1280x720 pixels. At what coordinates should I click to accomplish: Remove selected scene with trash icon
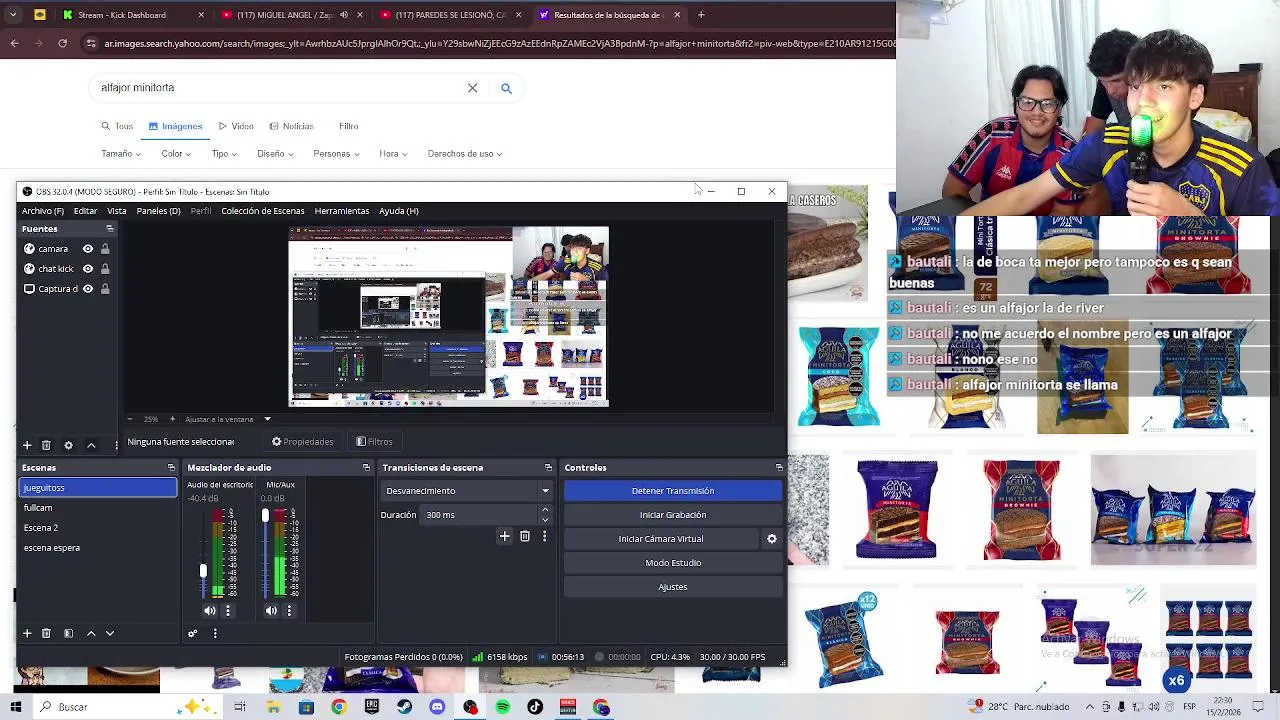(46, 633)
